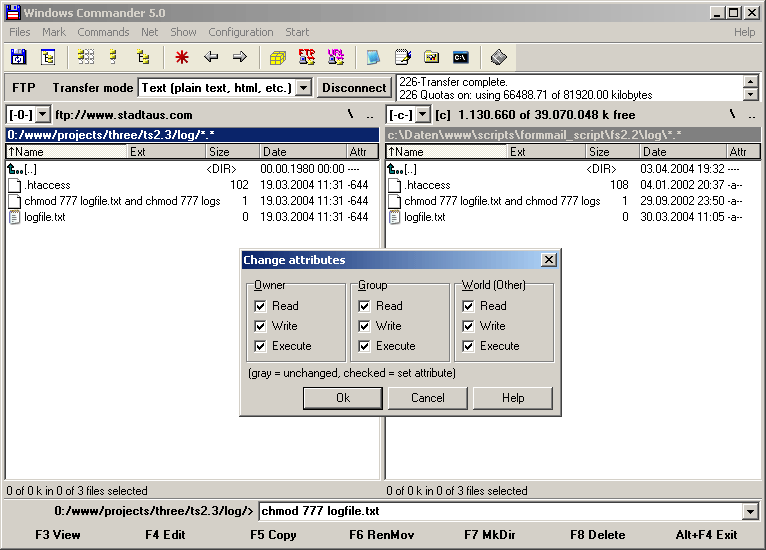Open the Mark menu
The image size is (766, 550).
(x=54, y=32)
